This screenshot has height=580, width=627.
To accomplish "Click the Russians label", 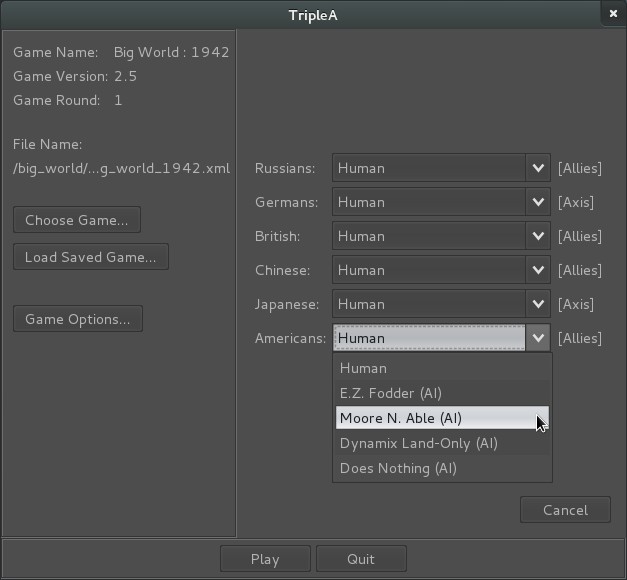I will pyautogui.click(x=285, y=168).
